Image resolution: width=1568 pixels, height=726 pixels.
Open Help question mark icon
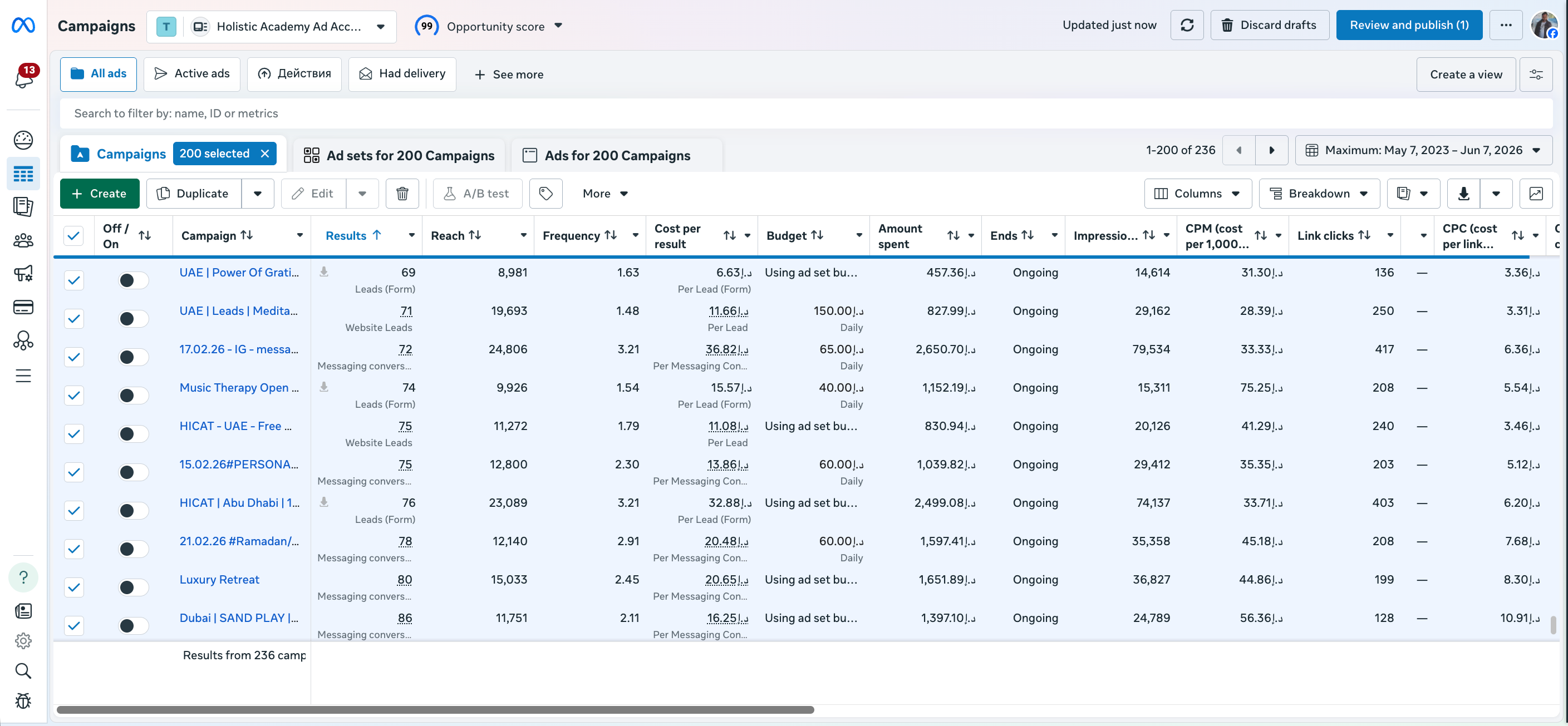coord(23,577)
